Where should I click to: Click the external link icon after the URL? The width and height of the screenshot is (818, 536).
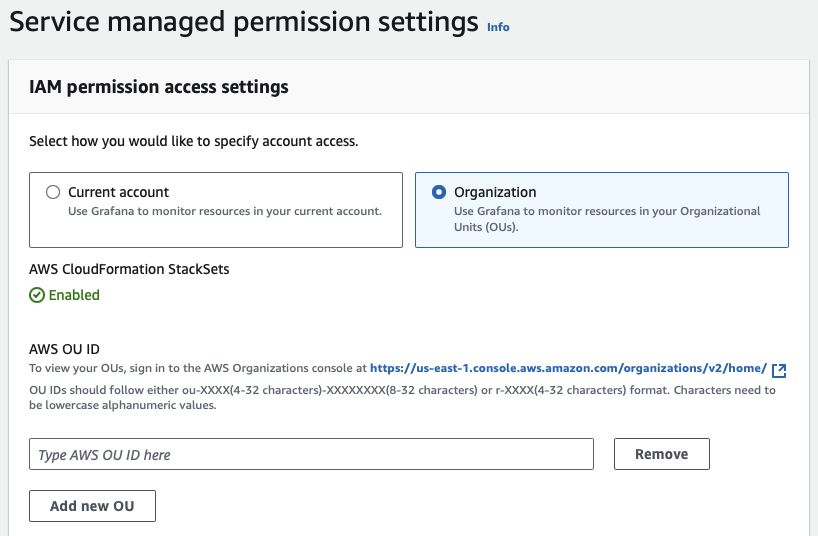[779, 370]
